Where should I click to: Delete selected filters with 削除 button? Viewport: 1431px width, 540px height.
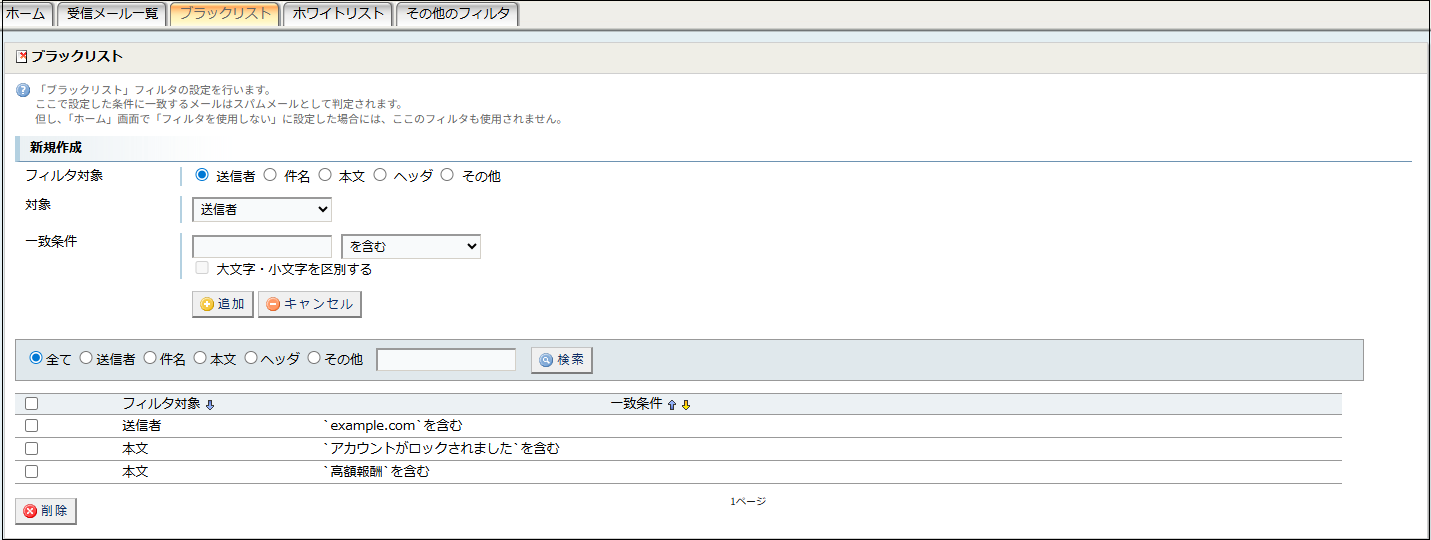coord(46,511)
